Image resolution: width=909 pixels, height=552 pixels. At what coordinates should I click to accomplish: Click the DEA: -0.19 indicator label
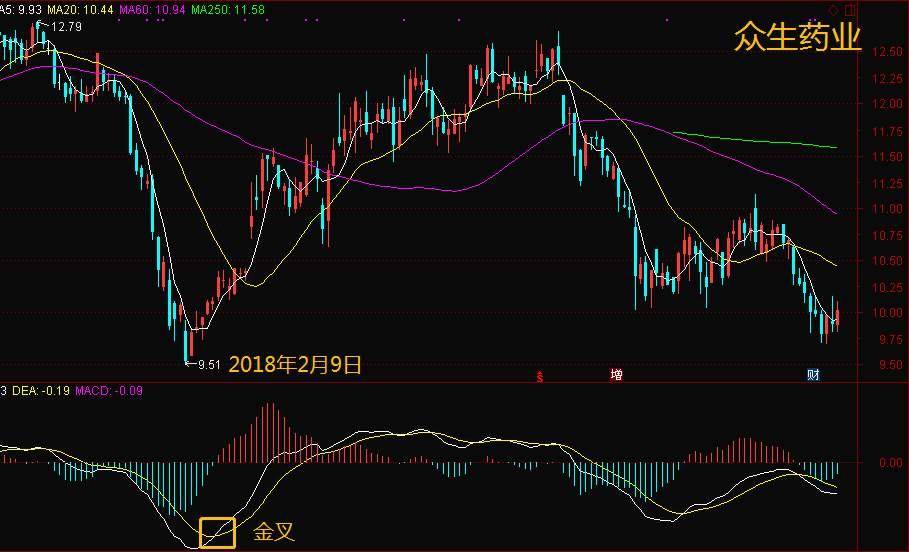click(x=41, y=391)
